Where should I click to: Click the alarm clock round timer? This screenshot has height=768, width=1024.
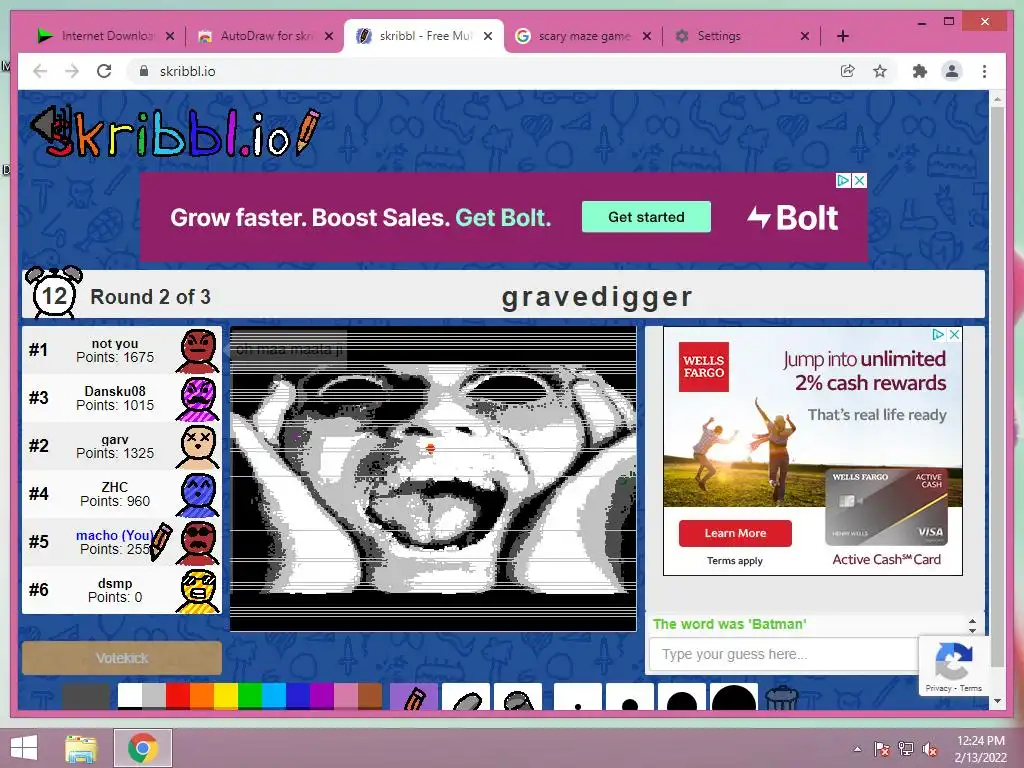click(x=54, y=293)
